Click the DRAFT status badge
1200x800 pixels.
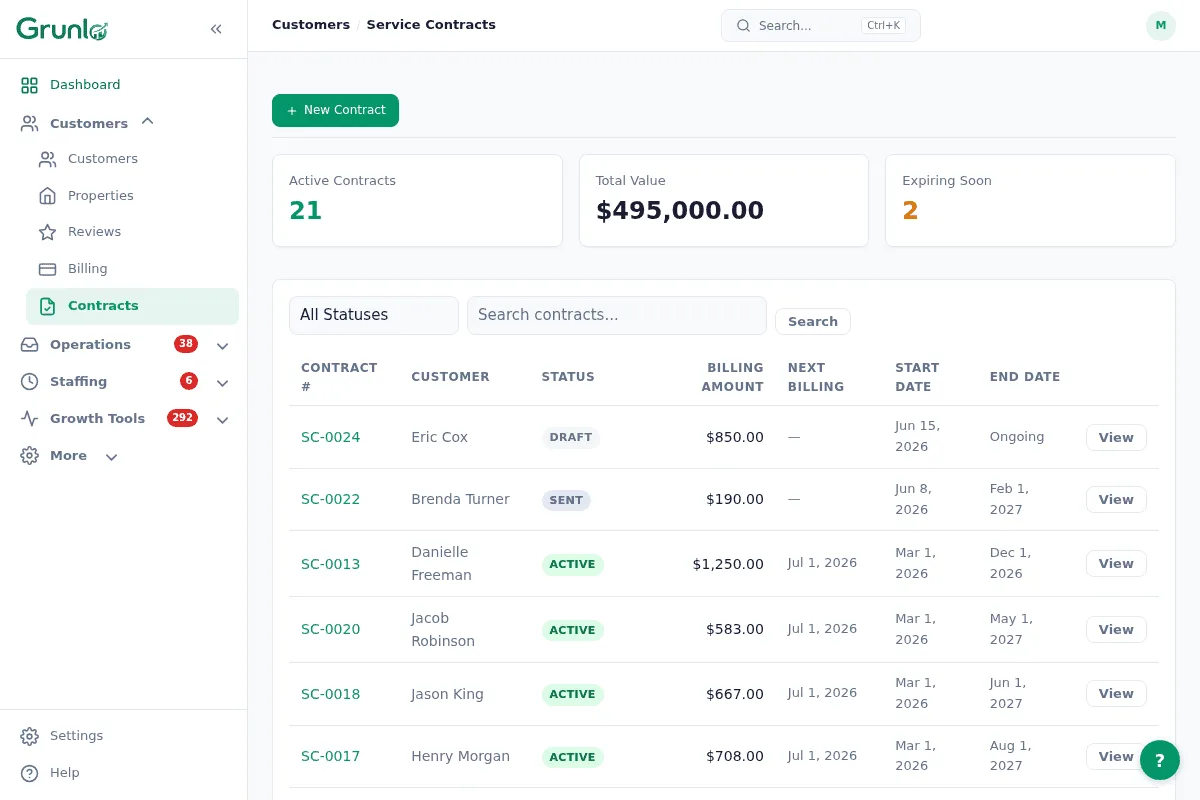click(x=571, y=437)
